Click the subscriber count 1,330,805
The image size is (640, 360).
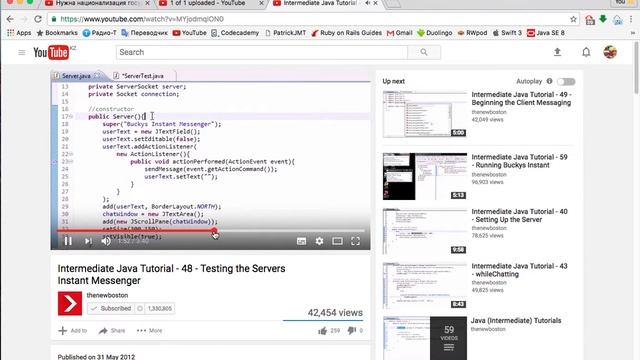(x=160, y=309)
